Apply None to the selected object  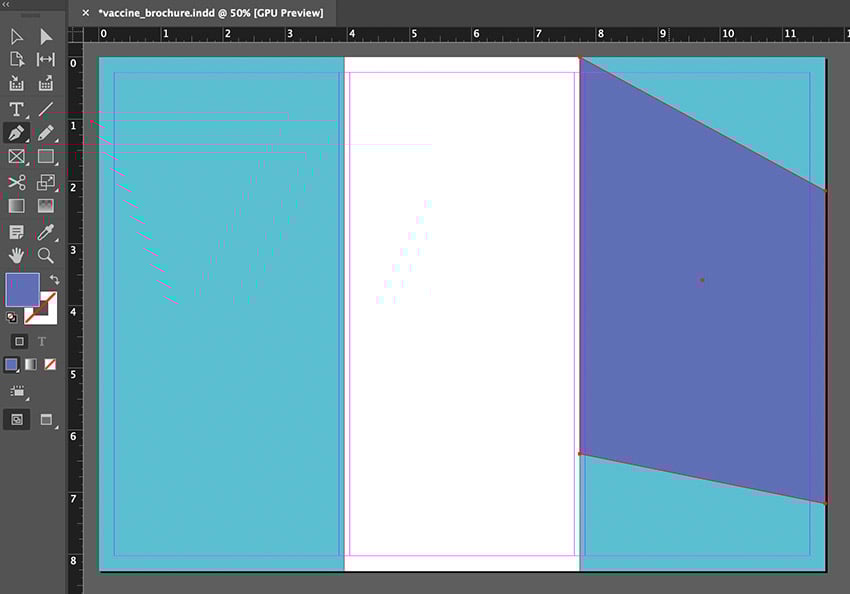50,365
